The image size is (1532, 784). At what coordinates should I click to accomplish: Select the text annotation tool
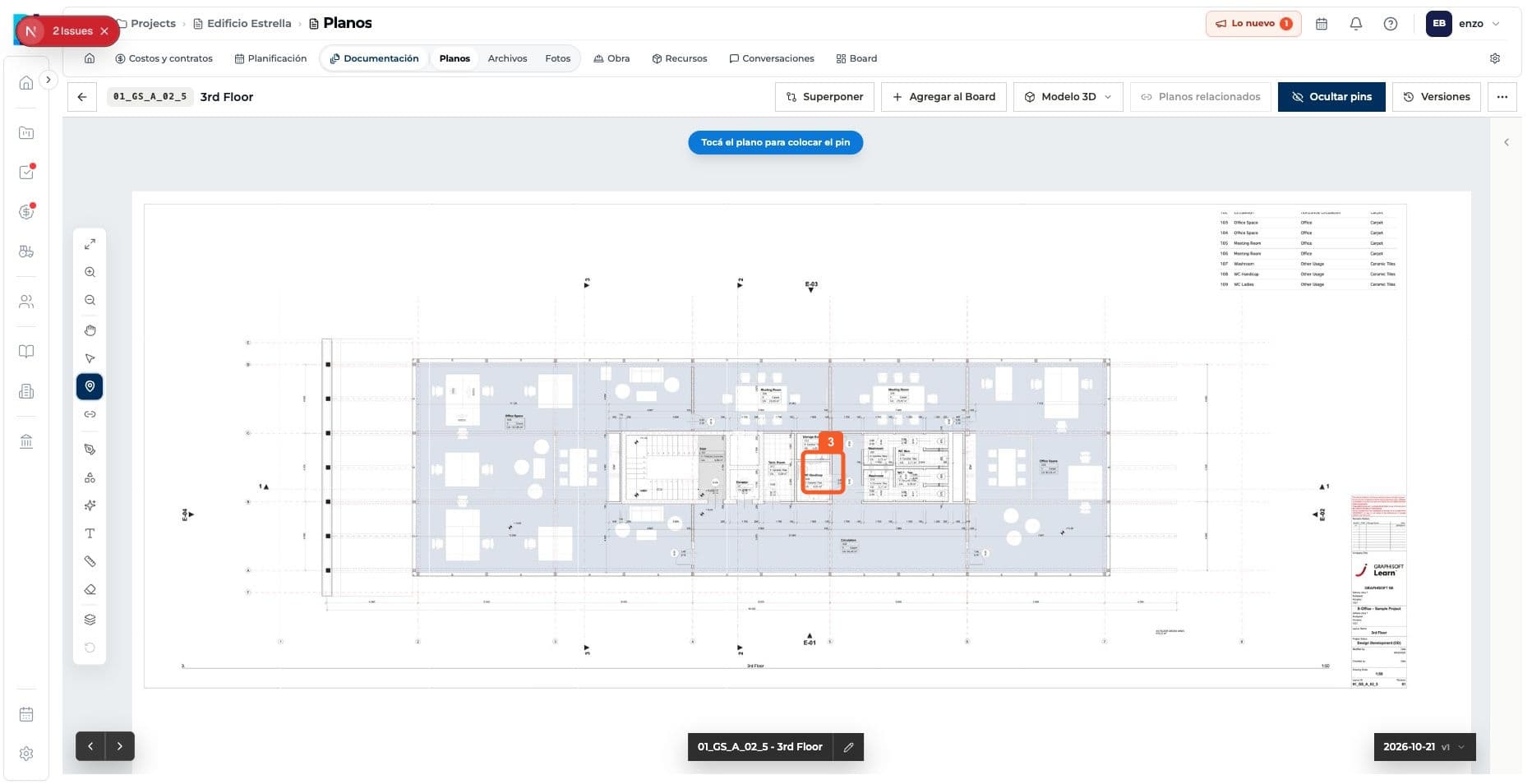click(x=90, y=533)
